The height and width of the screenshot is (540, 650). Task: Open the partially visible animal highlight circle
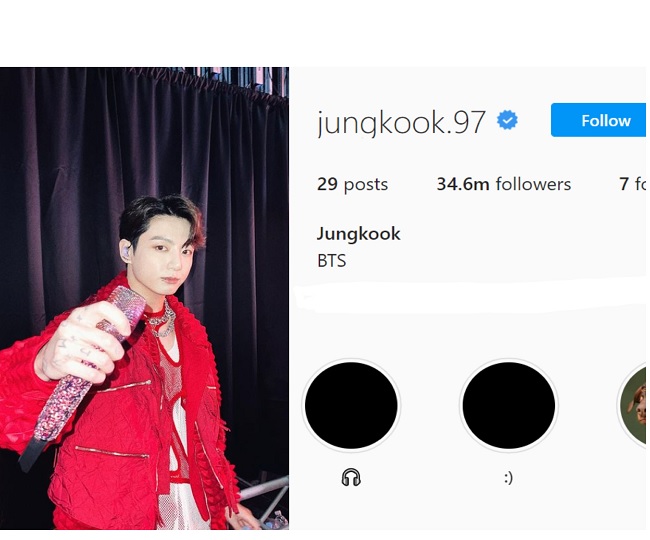click(632, 405)
